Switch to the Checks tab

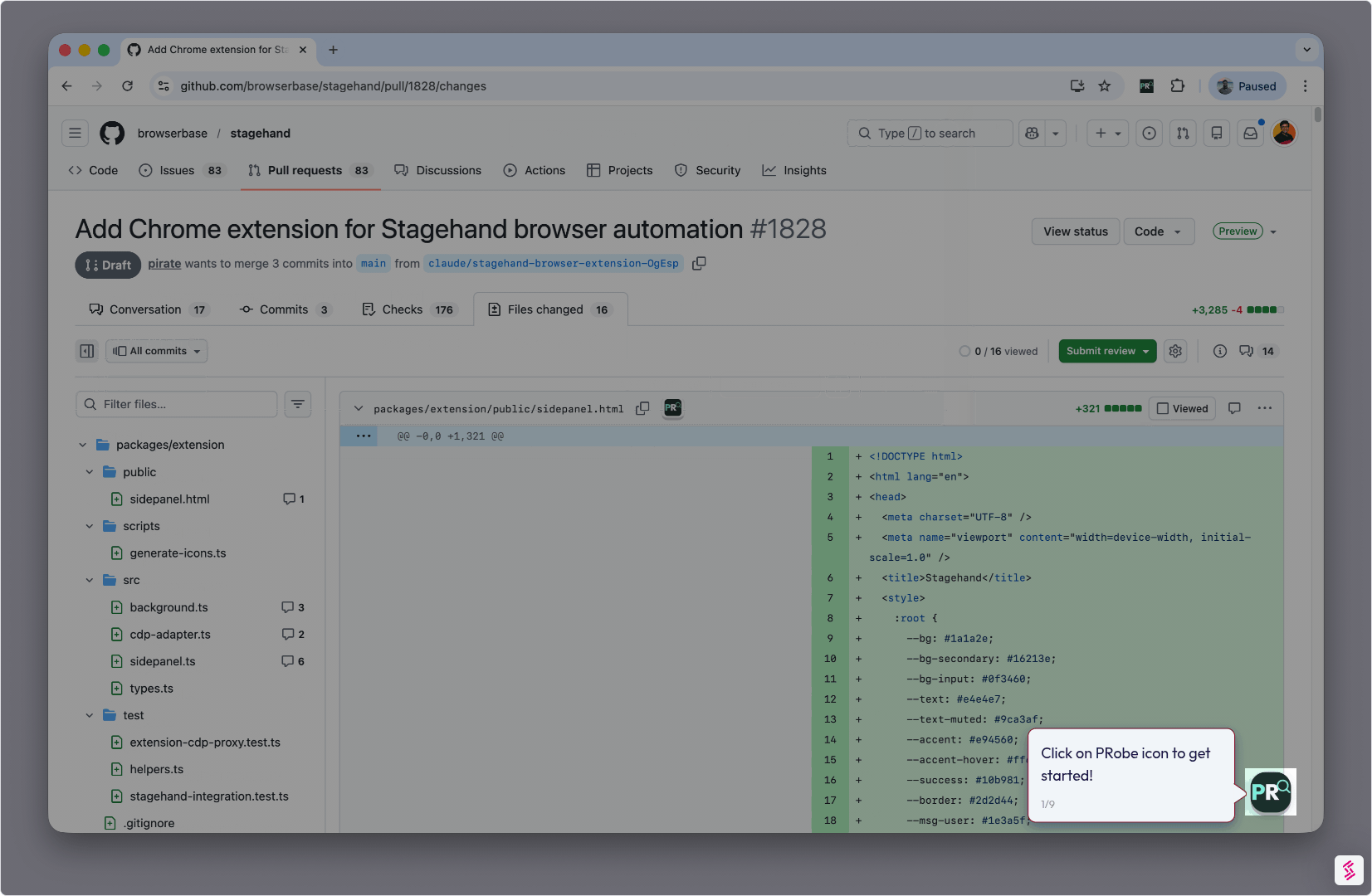coord(408,309)
